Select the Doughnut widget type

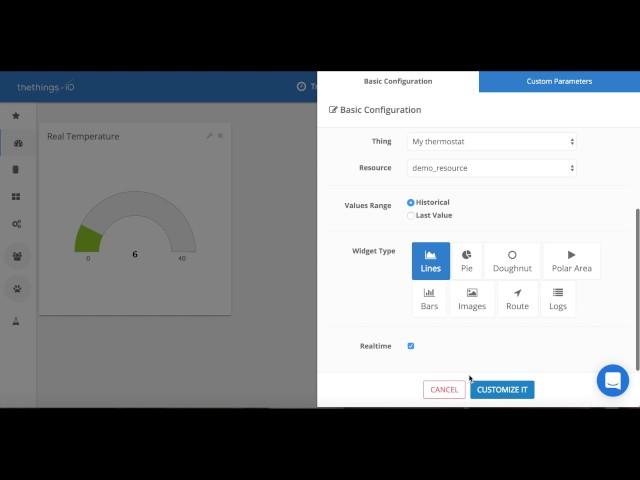click(512, 261)
